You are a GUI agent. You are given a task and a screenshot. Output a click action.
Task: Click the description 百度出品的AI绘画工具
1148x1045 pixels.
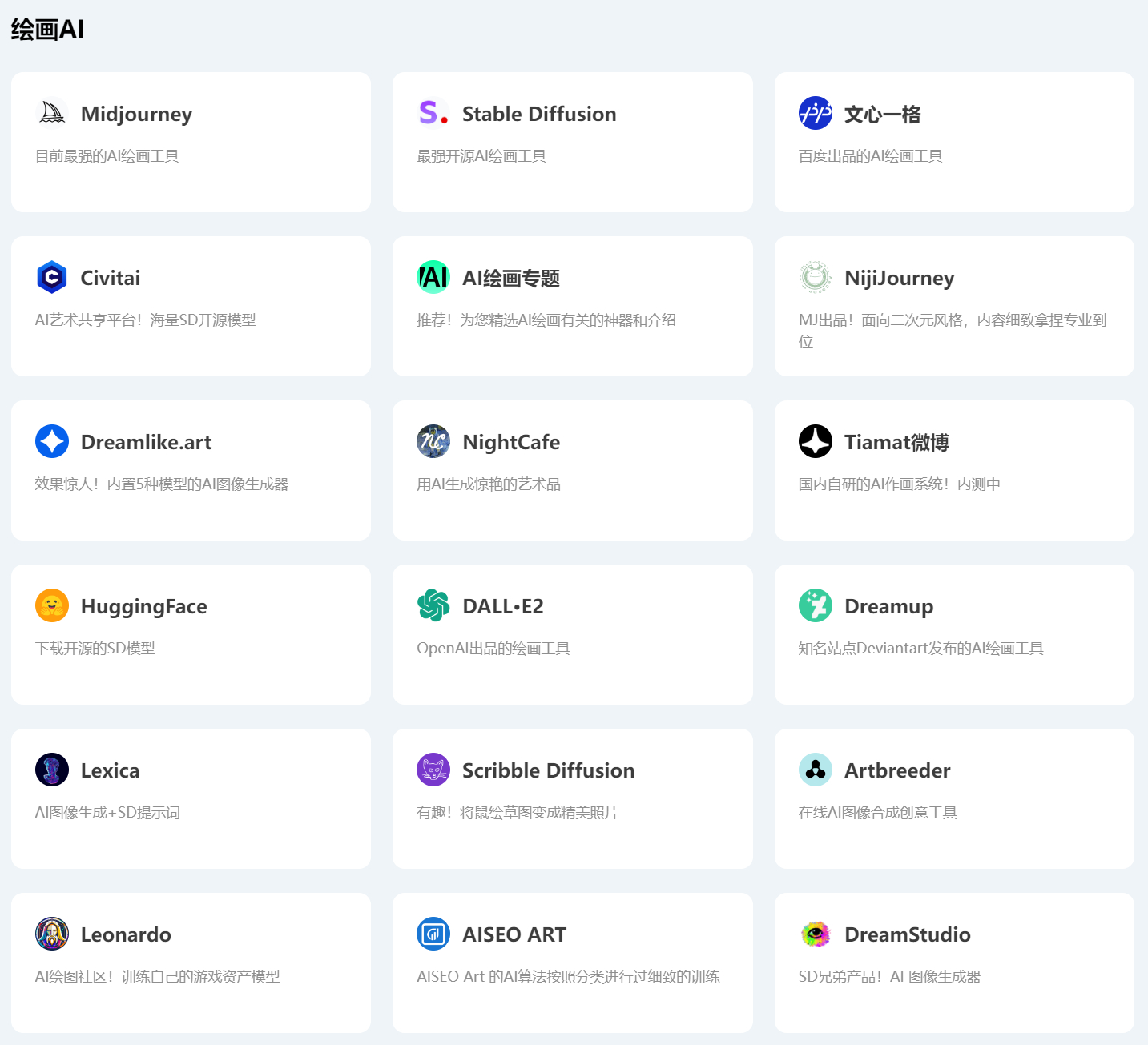[x=871, y=156]
